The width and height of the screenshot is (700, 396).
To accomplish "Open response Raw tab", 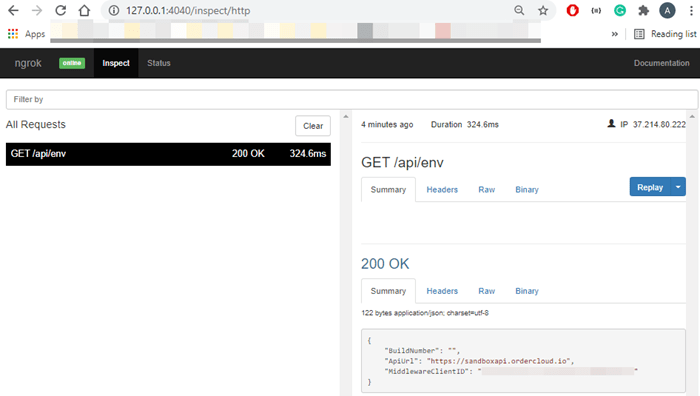I will 487,291.
